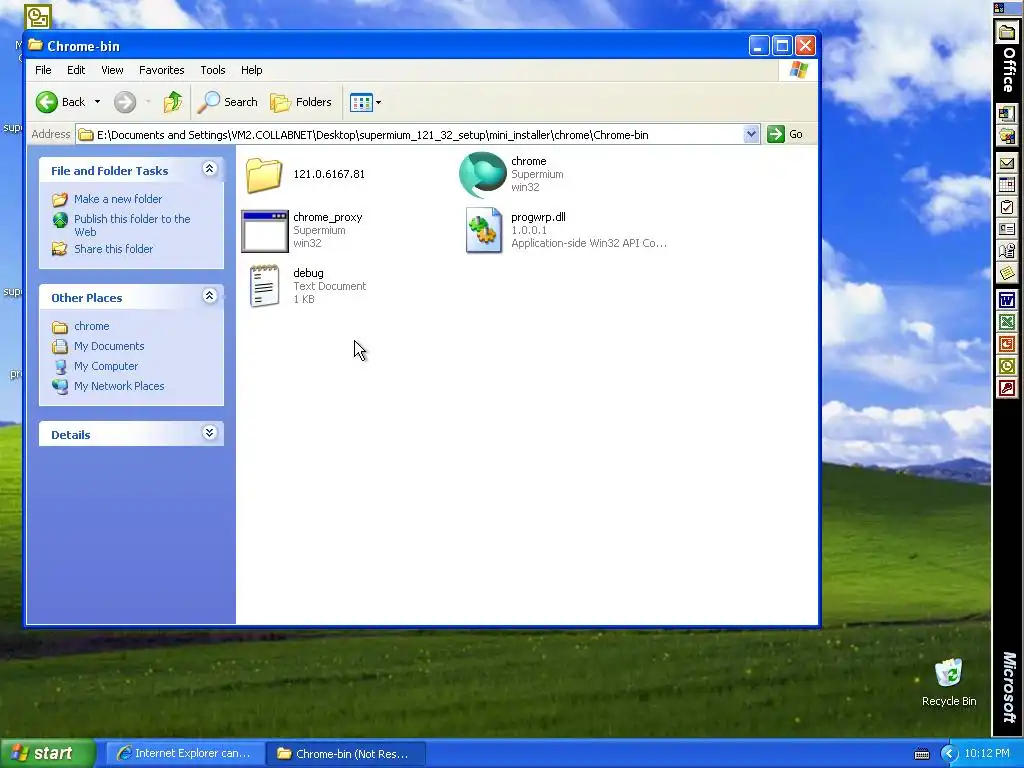This screenshot has height=768, width=1024.
Task: Open the File menu
Action: click(x=43, y=70)
